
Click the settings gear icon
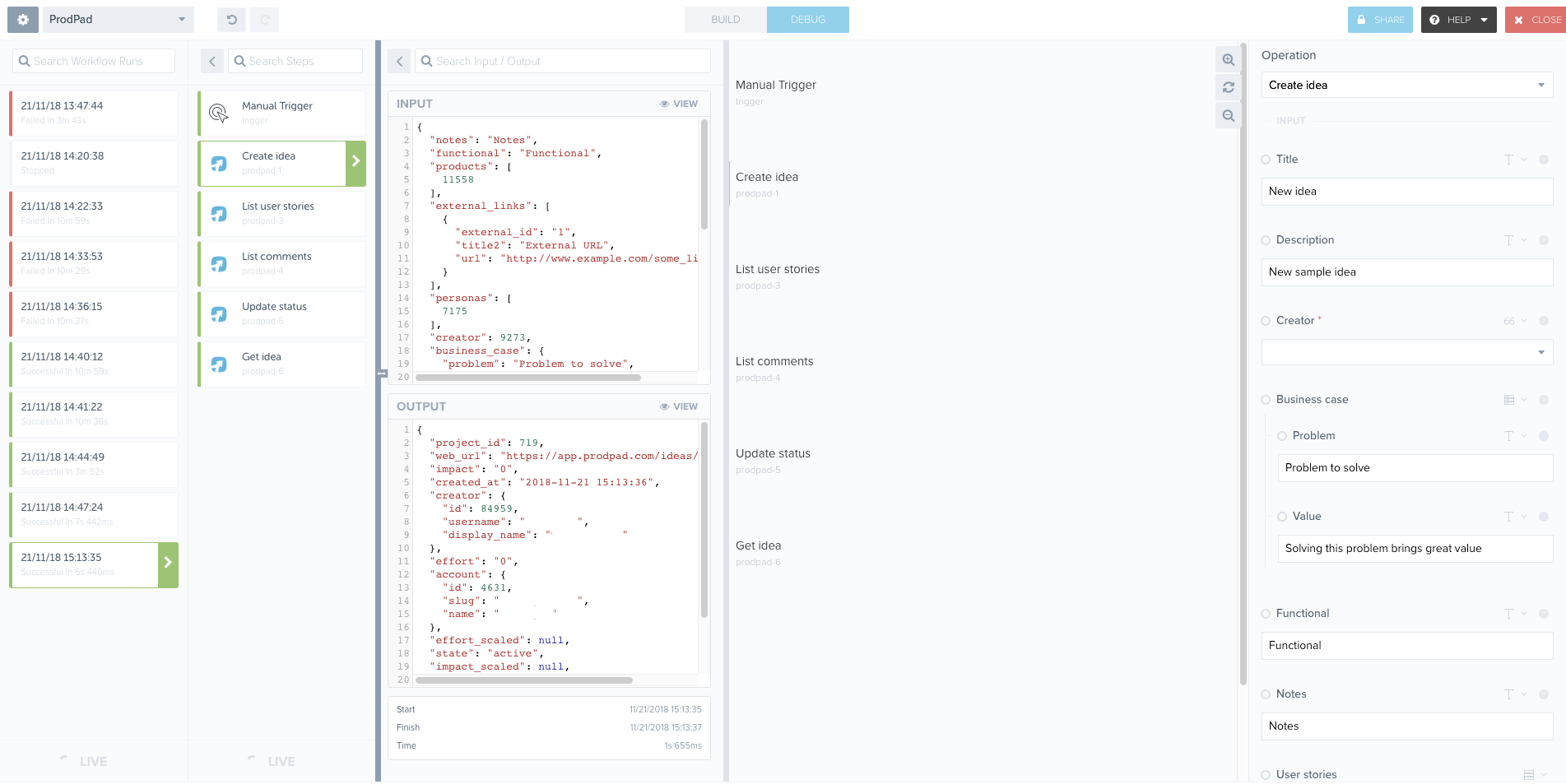tap(23, 20)
